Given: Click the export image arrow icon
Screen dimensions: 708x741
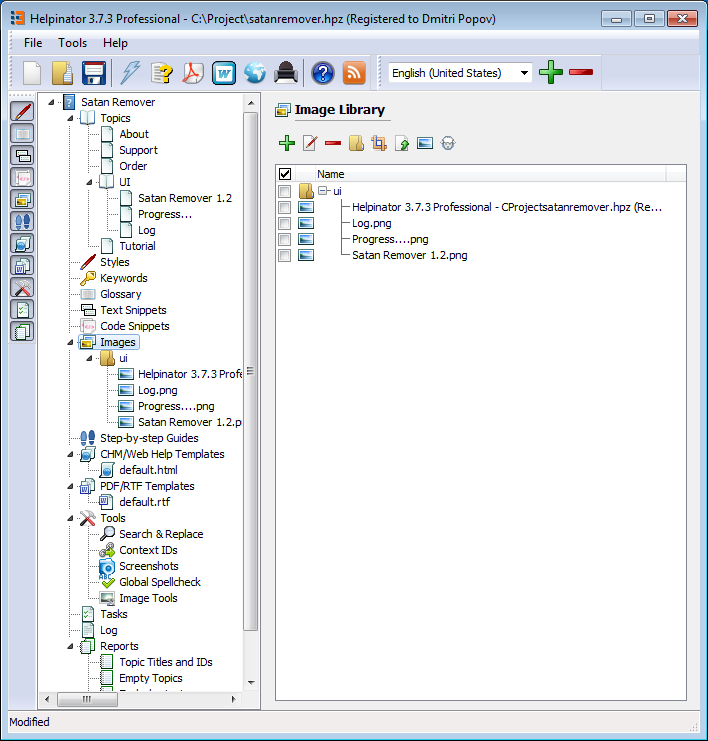Looking at the screenshot, I should point(402,143).
